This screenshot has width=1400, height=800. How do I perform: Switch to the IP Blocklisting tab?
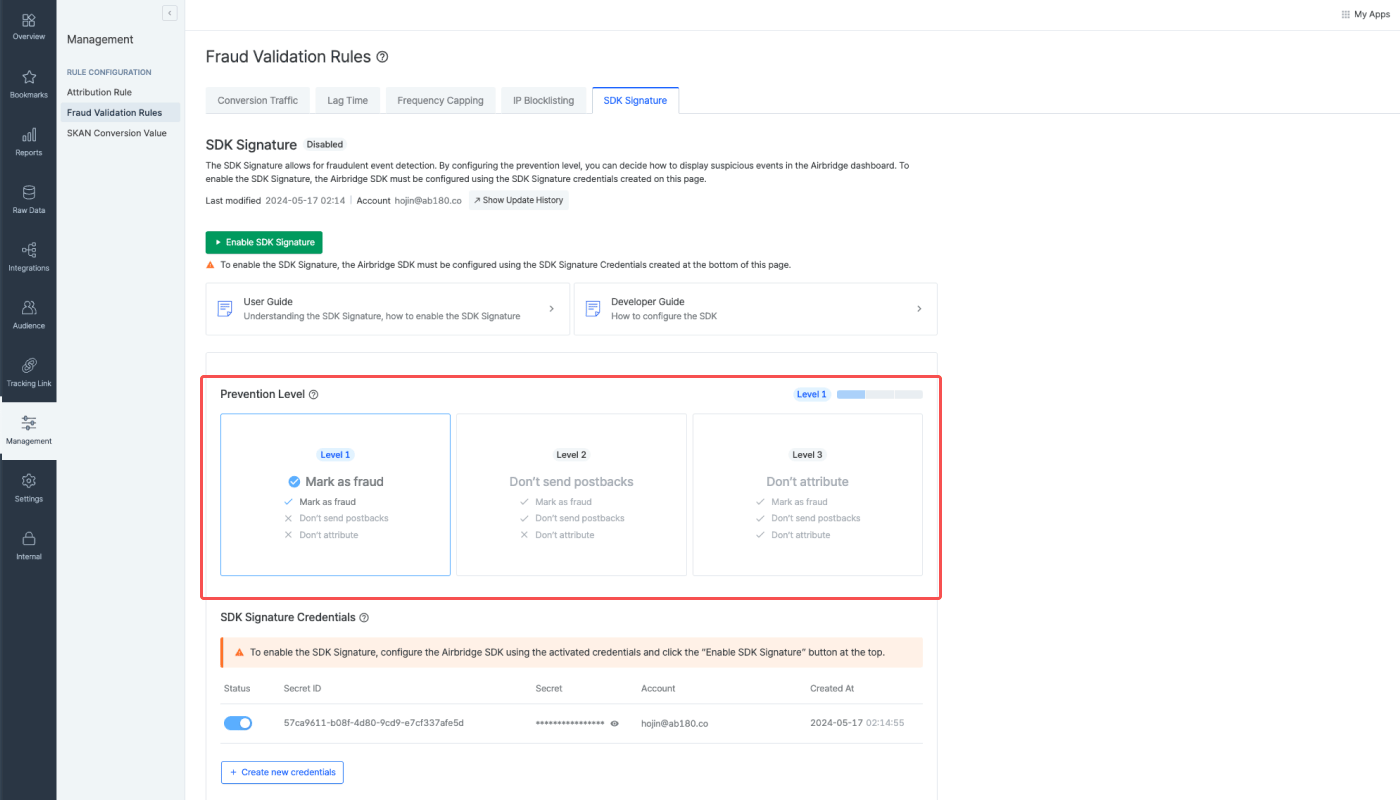(x=544, y=100)
